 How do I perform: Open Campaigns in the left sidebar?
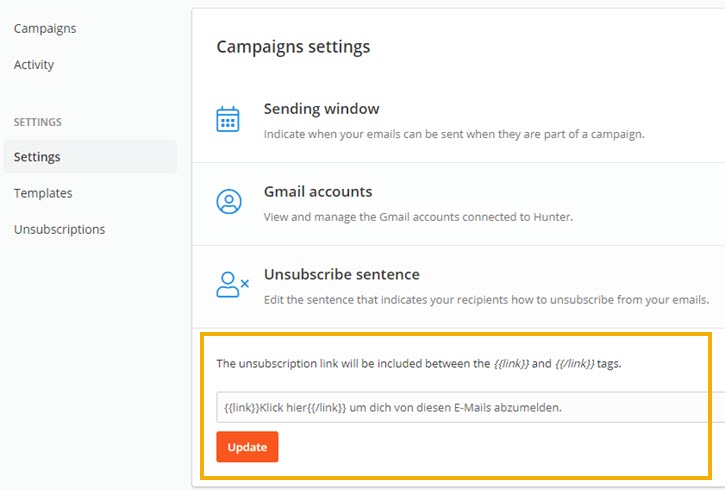(45, 28)
